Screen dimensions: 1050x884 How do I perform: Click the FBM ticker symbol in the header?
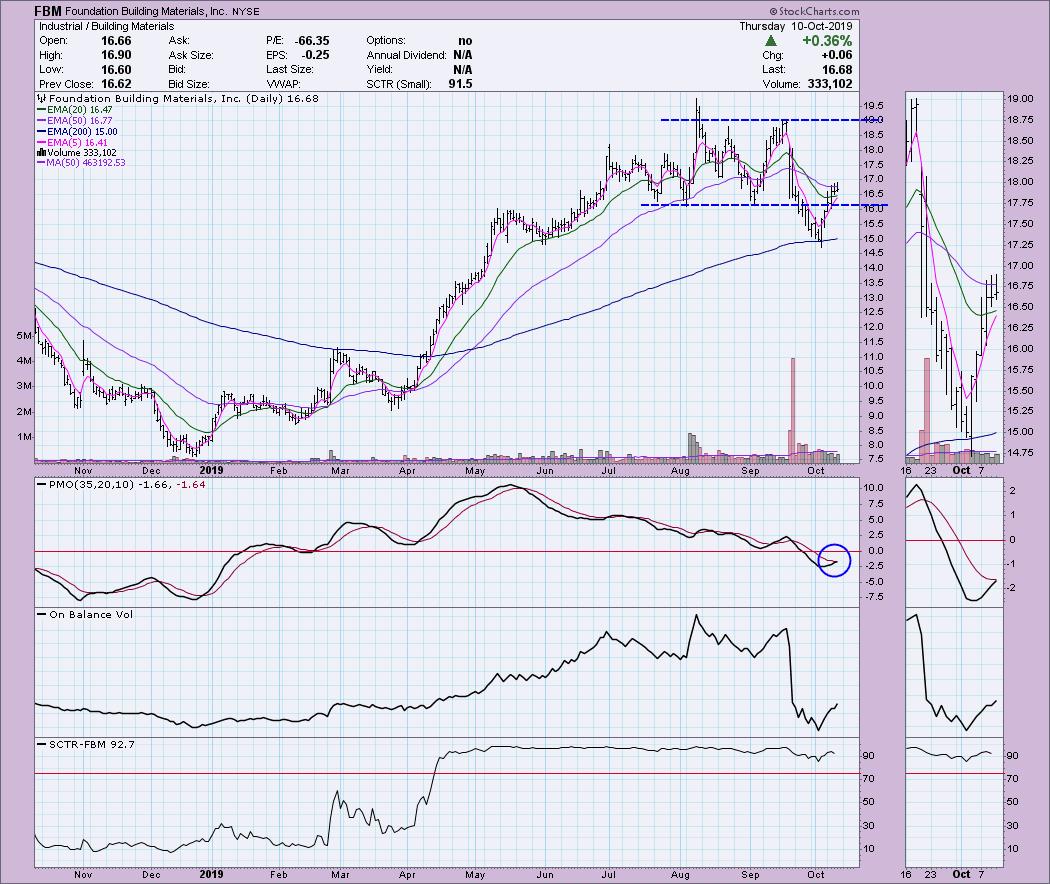click(48, 11)
